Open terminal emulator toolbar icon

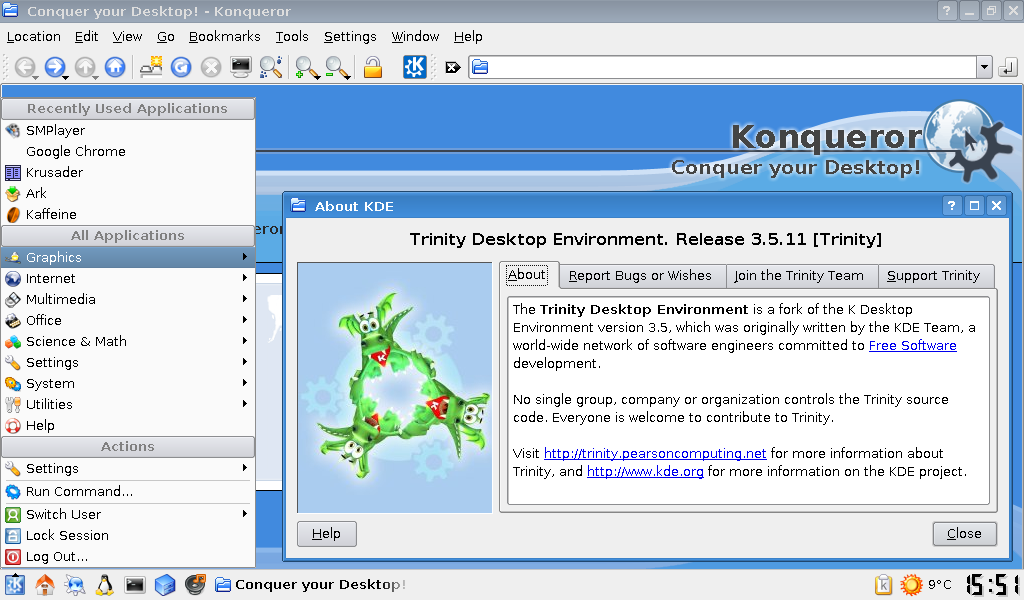[241, 67]
